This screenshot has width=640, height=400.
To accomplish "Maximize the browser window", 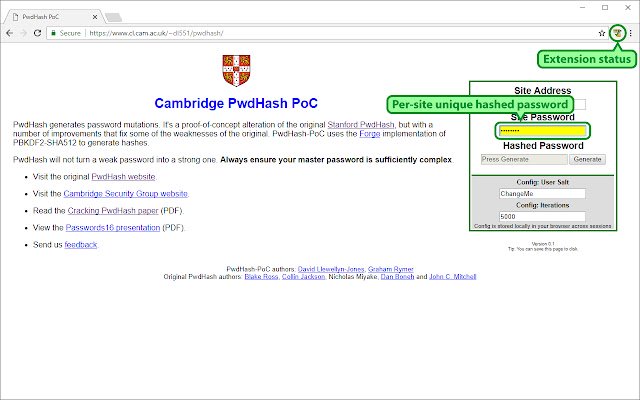I will pyautogui.click(x=605, y=7).
